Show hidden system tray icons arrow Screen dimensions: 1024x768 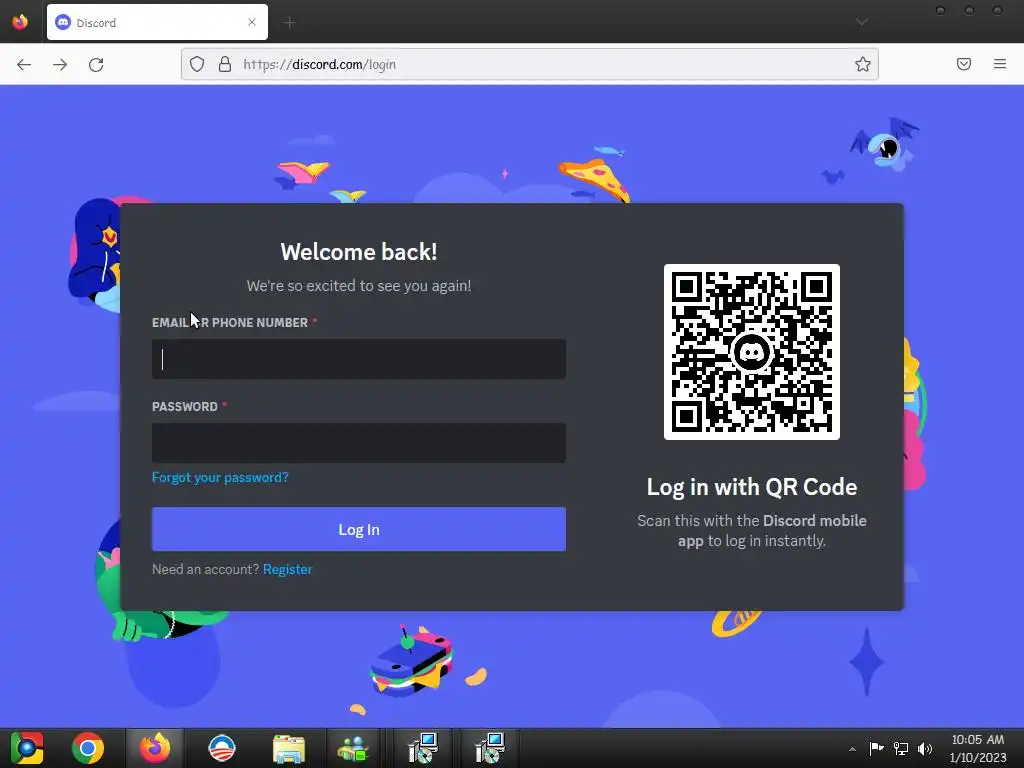click(852, 749)
